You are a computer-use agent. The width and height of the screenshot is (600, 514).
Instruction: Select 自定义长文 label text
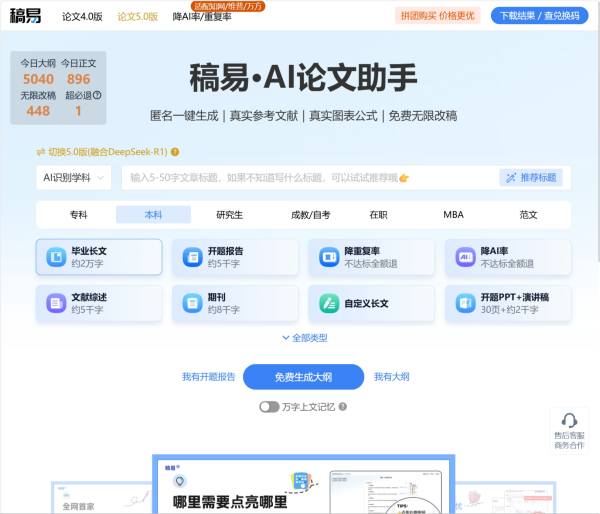367,304
